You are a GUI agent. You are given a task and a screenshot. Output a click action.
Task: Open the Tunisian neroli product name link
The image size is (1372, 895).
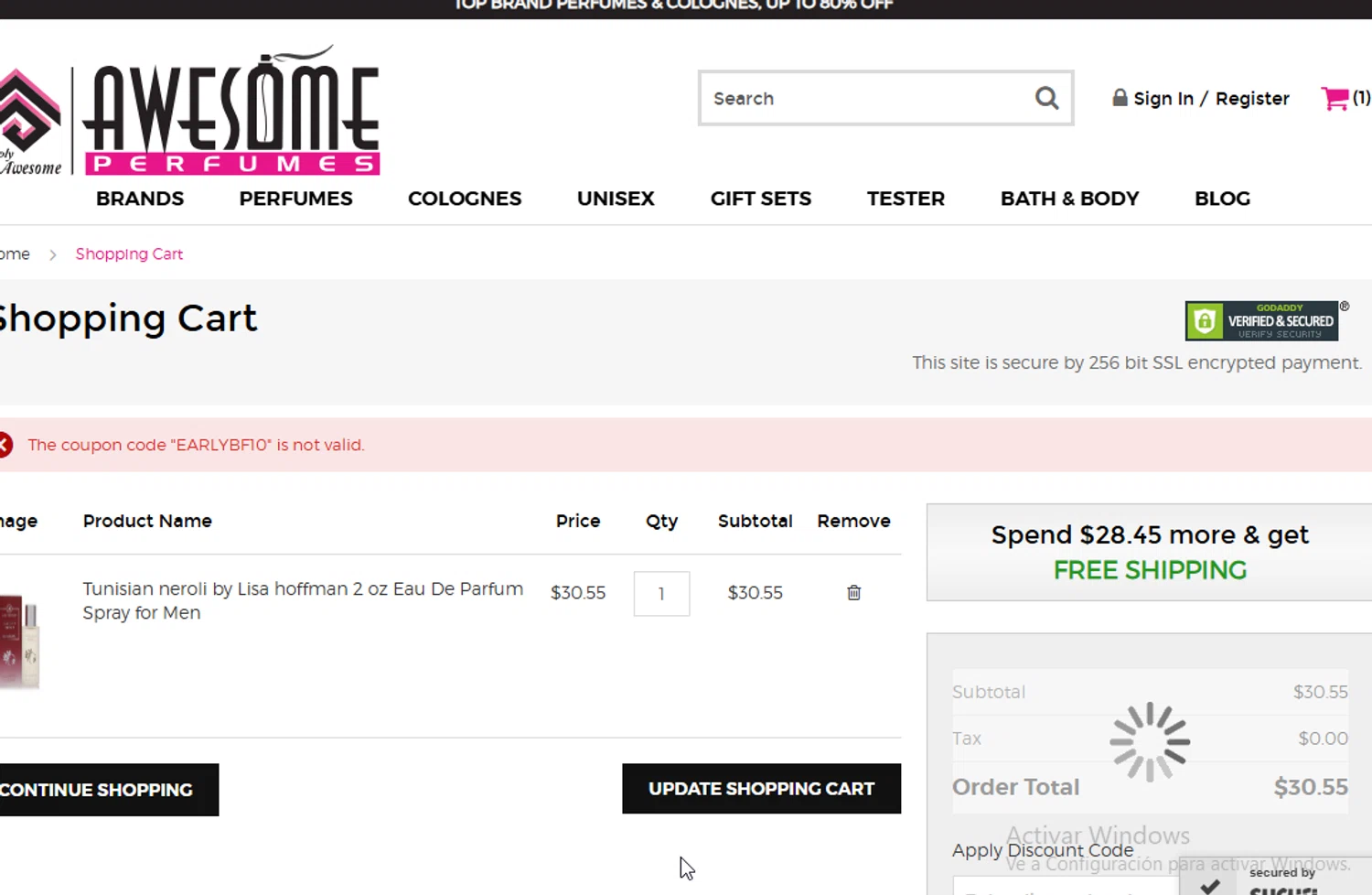303,600
